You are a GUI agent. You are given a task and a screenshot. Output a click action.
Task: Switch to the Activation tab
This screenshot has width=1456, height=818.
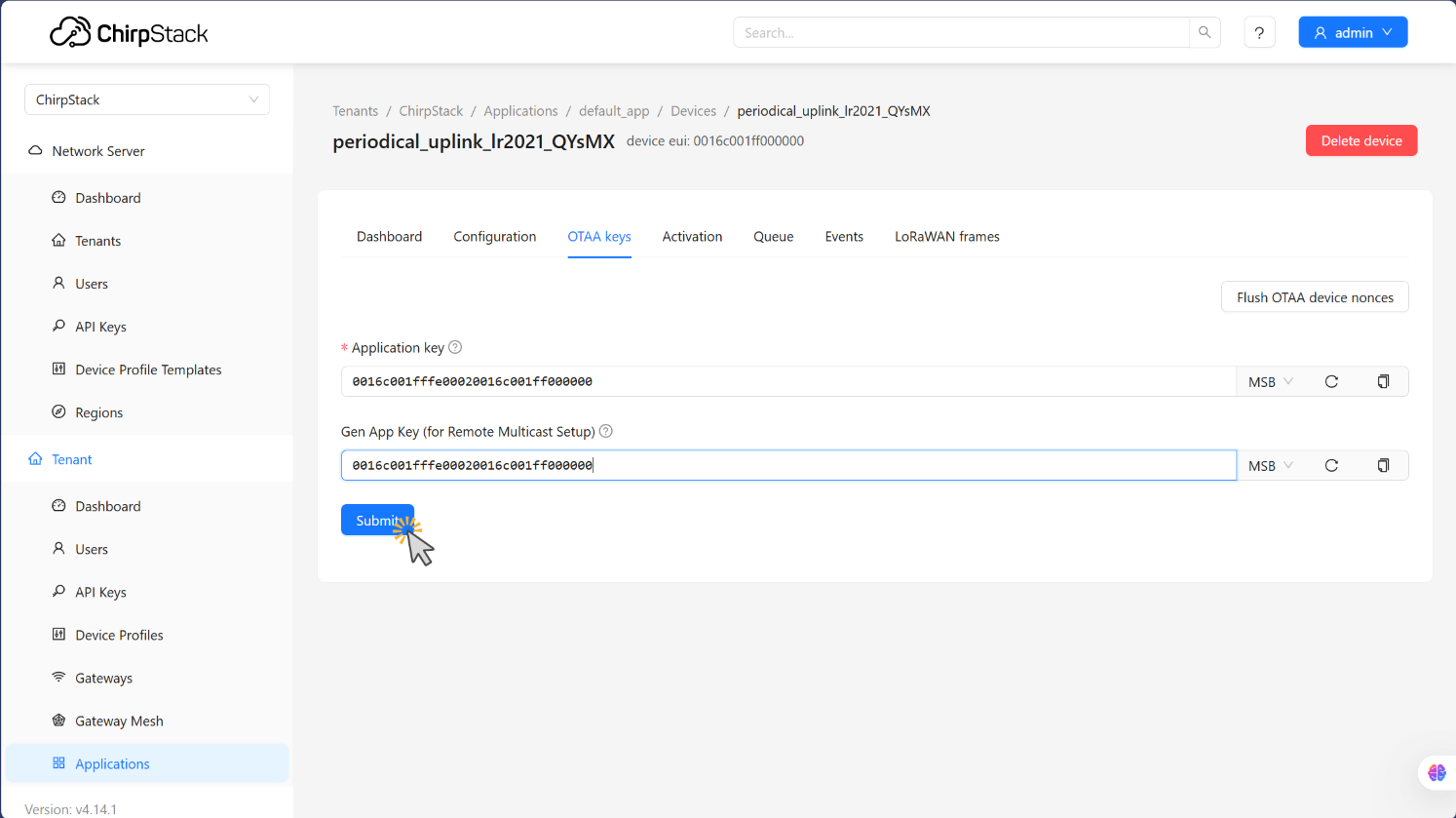[692, 236]
